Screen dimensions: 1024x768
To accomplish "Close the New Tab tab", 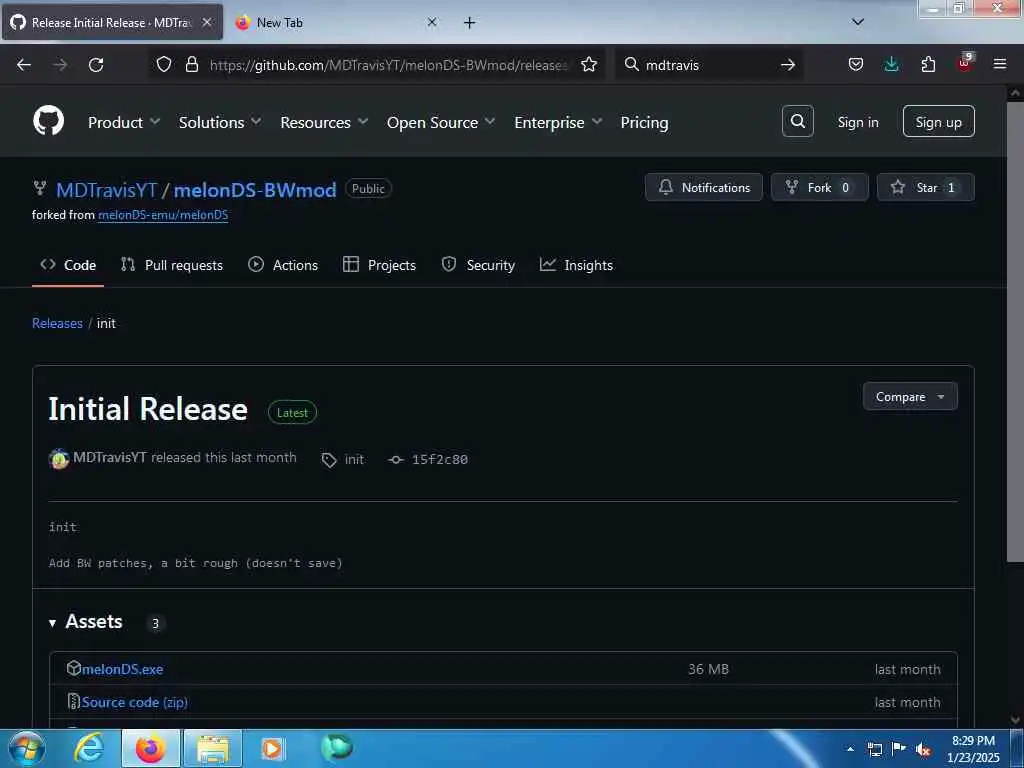I will point(432,22).
